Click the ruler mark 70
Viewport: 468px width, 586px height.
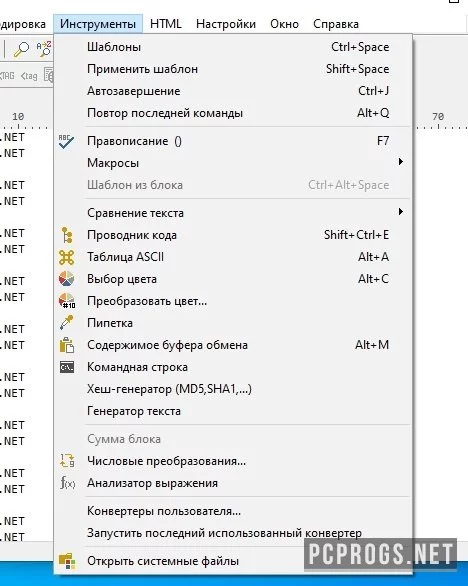click(438, 117)
